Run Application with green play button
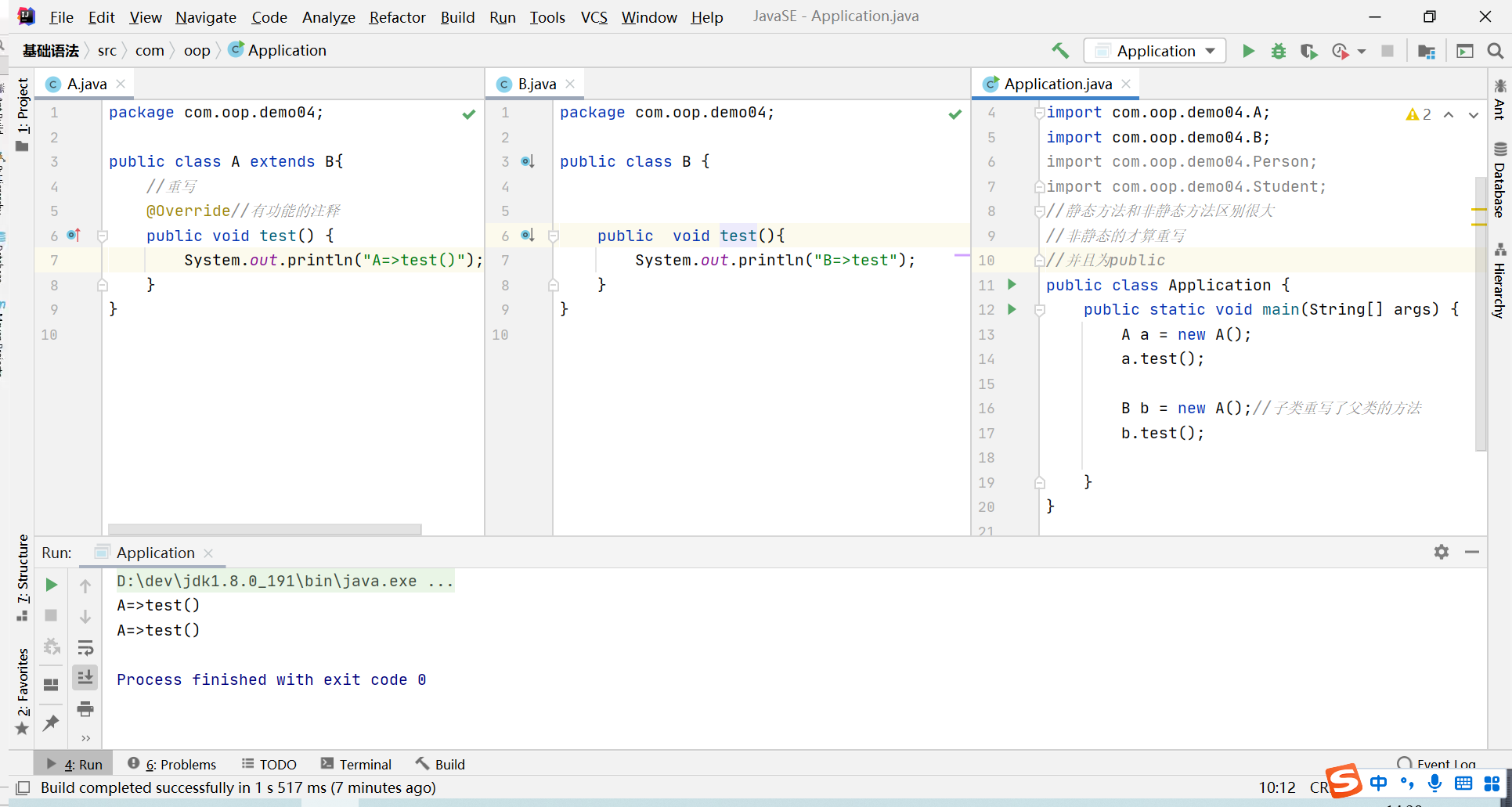This screenshot has height=807, width=1512. click(x=1248, y=51)
